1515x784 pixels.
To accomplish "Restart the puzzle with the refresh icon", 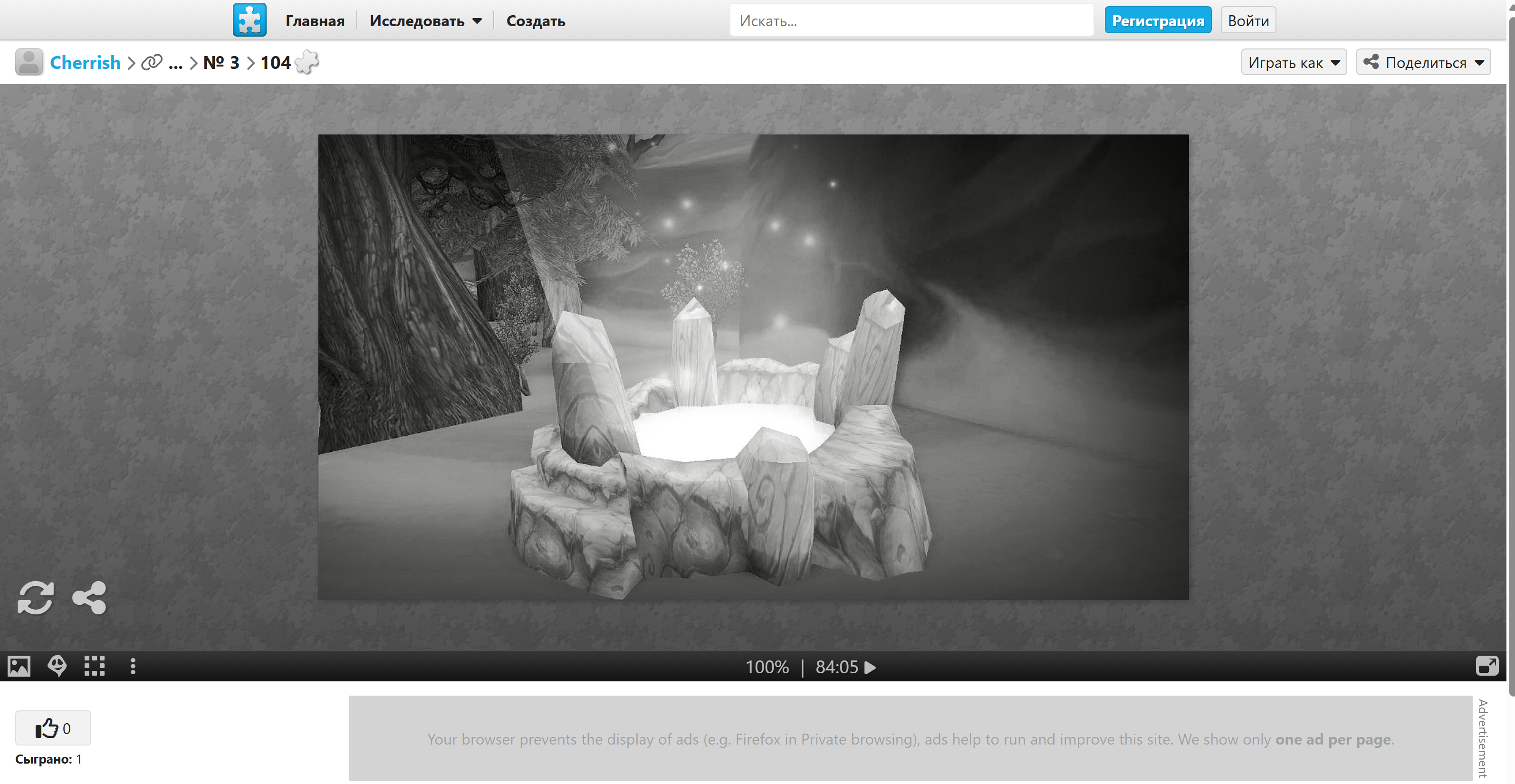I will 35,598.
